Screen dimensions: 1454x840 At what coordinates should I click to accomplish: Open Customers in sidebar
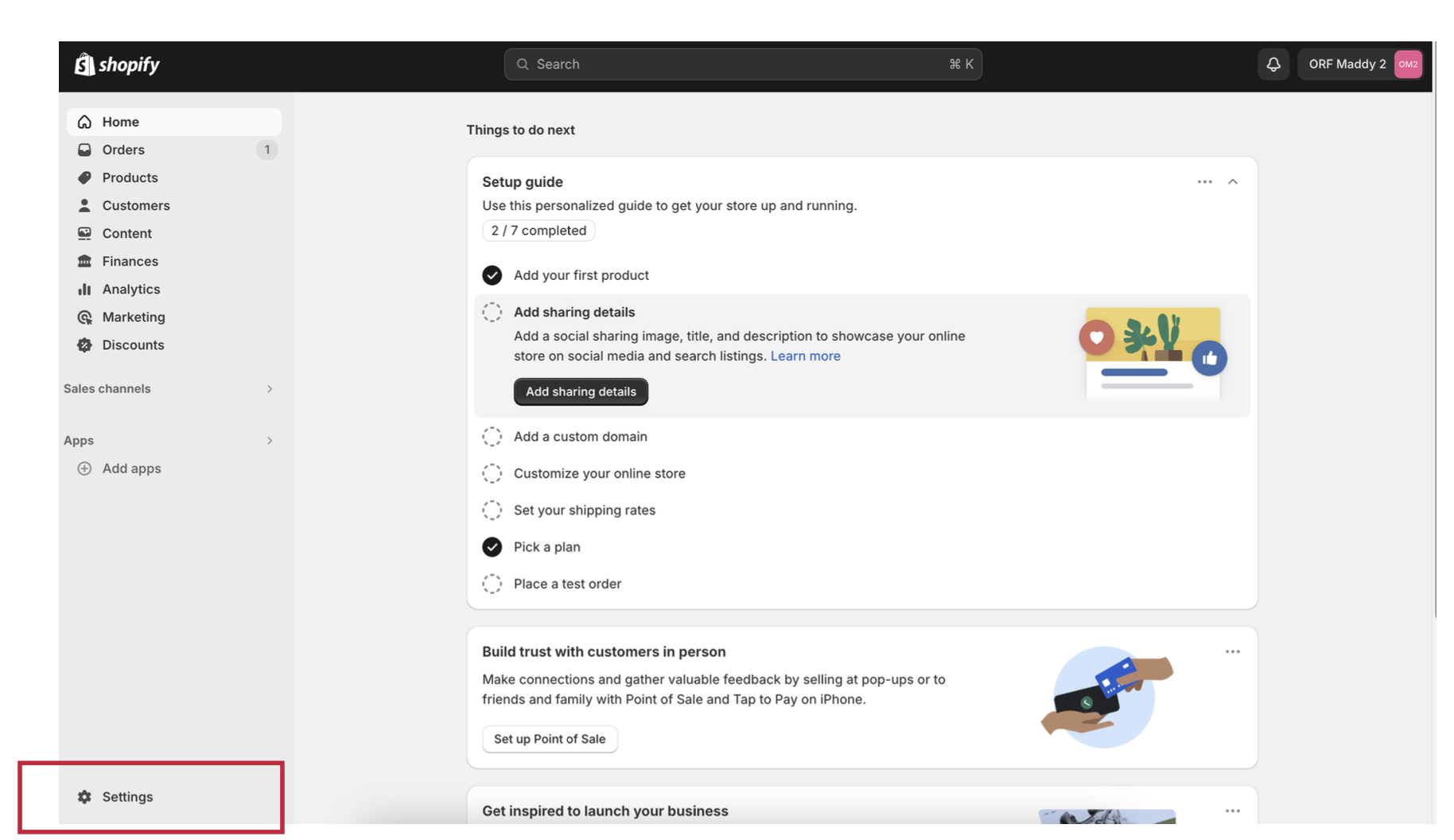(x=173, y=205)
